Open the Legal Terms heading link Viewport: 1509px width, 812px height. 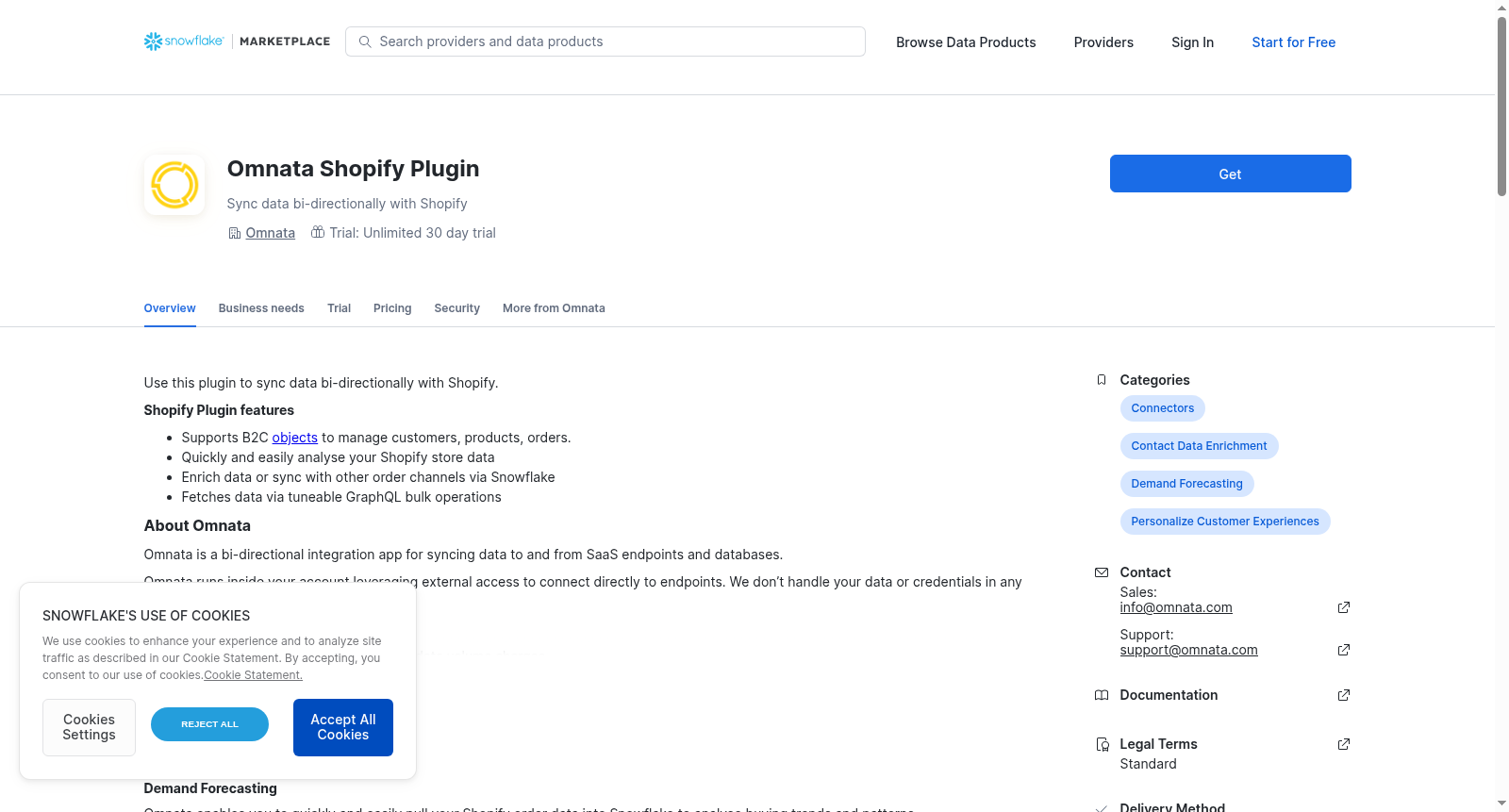coord(1158,744)
